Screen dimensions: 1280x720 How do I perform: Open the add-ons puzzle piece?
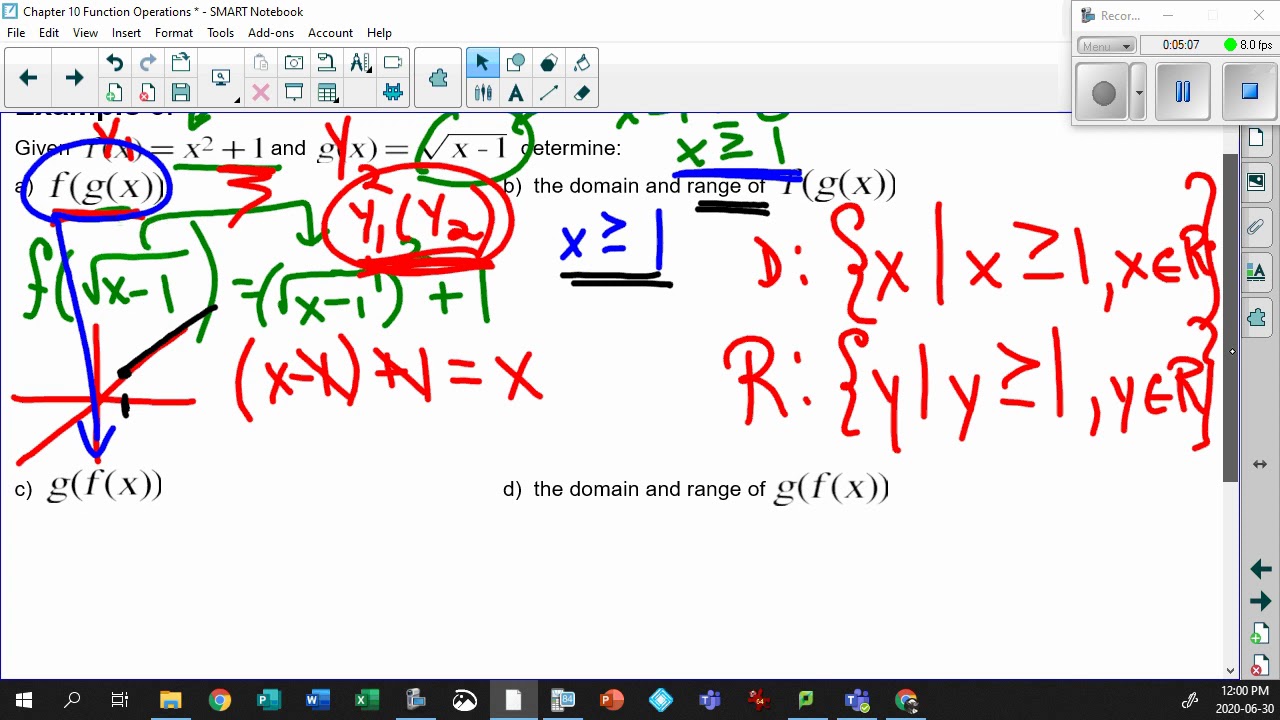438,78
